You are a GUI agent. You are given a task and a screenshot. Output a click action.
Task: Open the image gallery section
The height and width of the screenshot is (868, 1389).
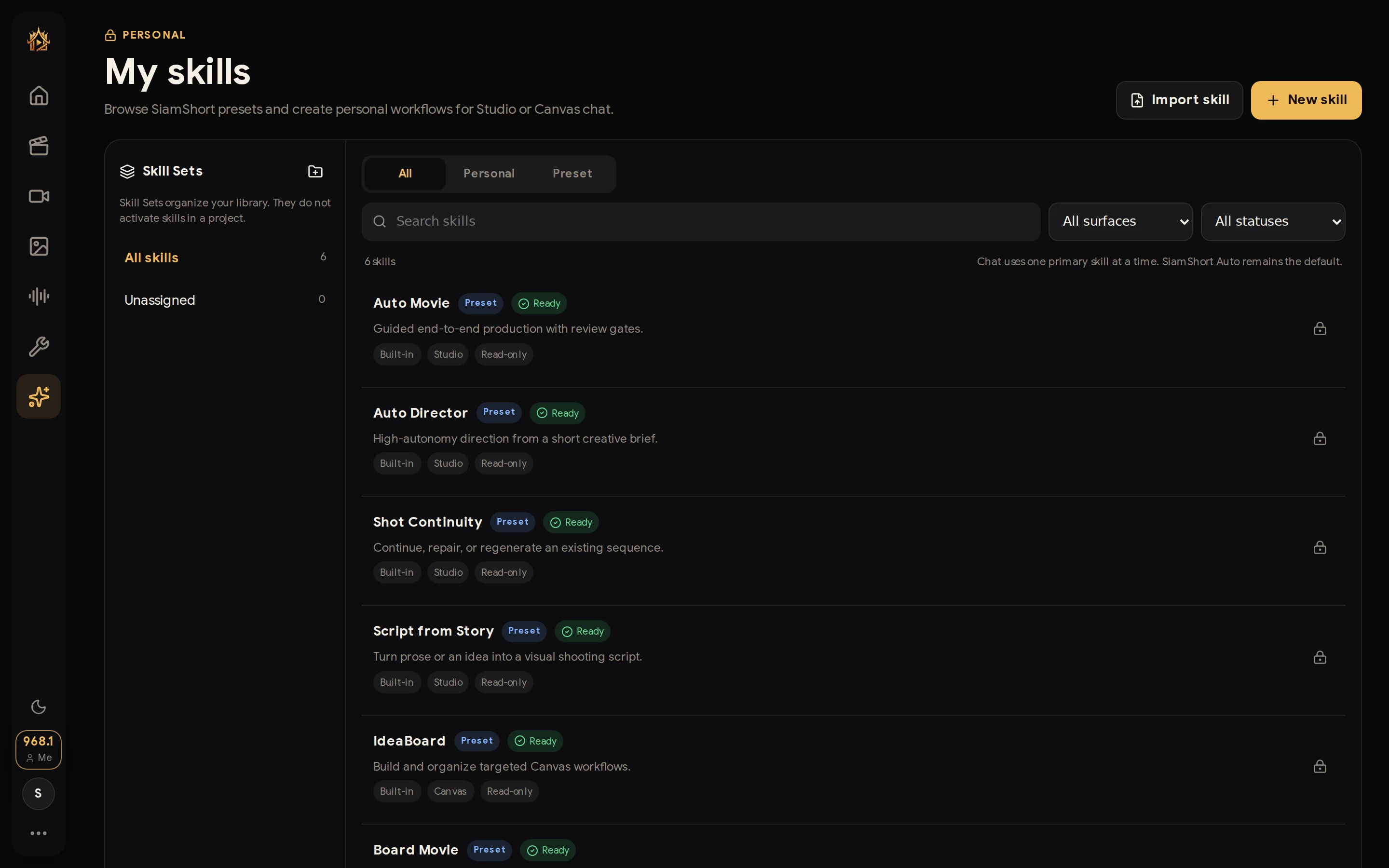pyautogui.click(x=39, y=246)
